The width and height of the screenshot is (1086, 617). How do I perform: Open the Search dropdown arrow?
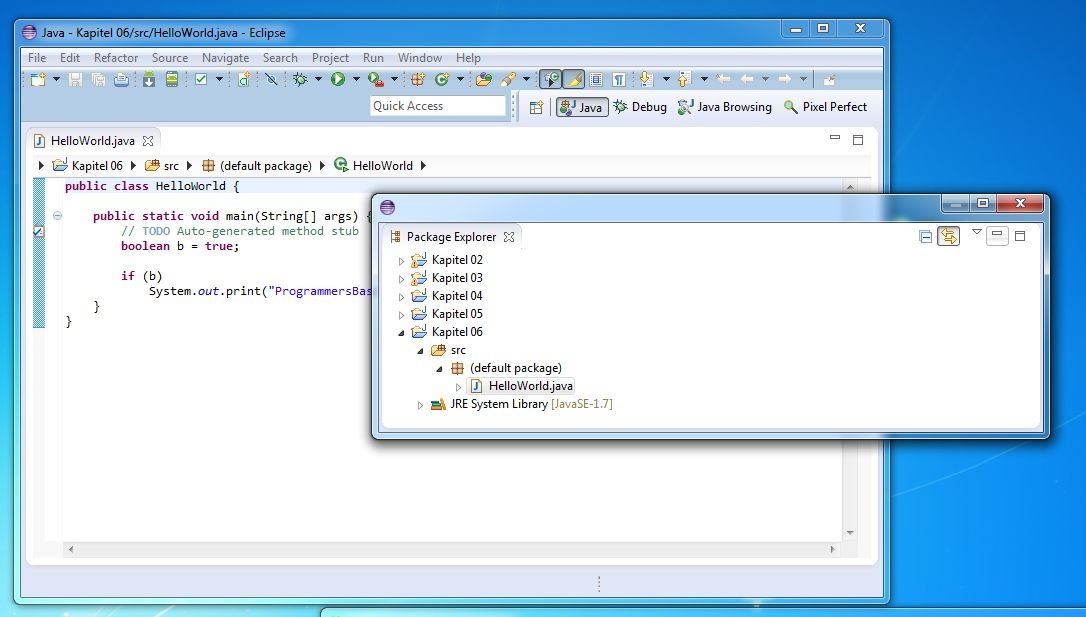click(x=526, y=80)
